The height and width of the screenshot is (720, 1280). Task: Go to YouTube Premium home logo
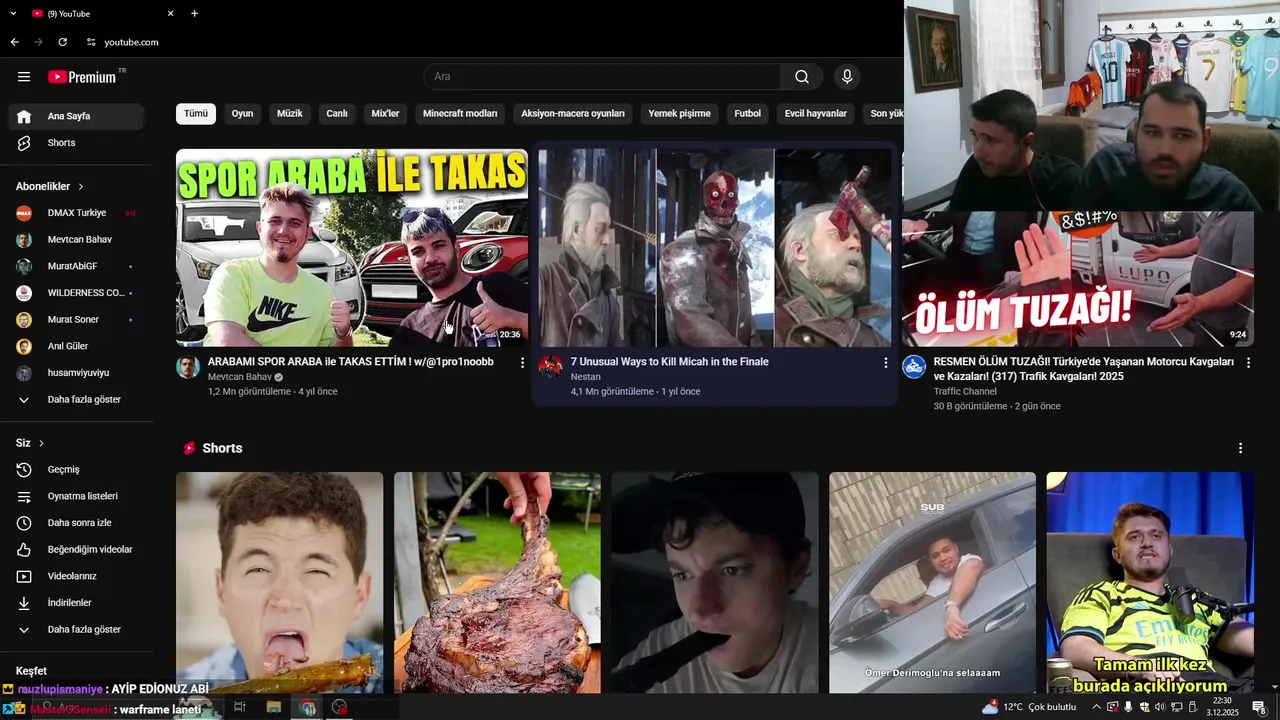click(x=84, y=77)
